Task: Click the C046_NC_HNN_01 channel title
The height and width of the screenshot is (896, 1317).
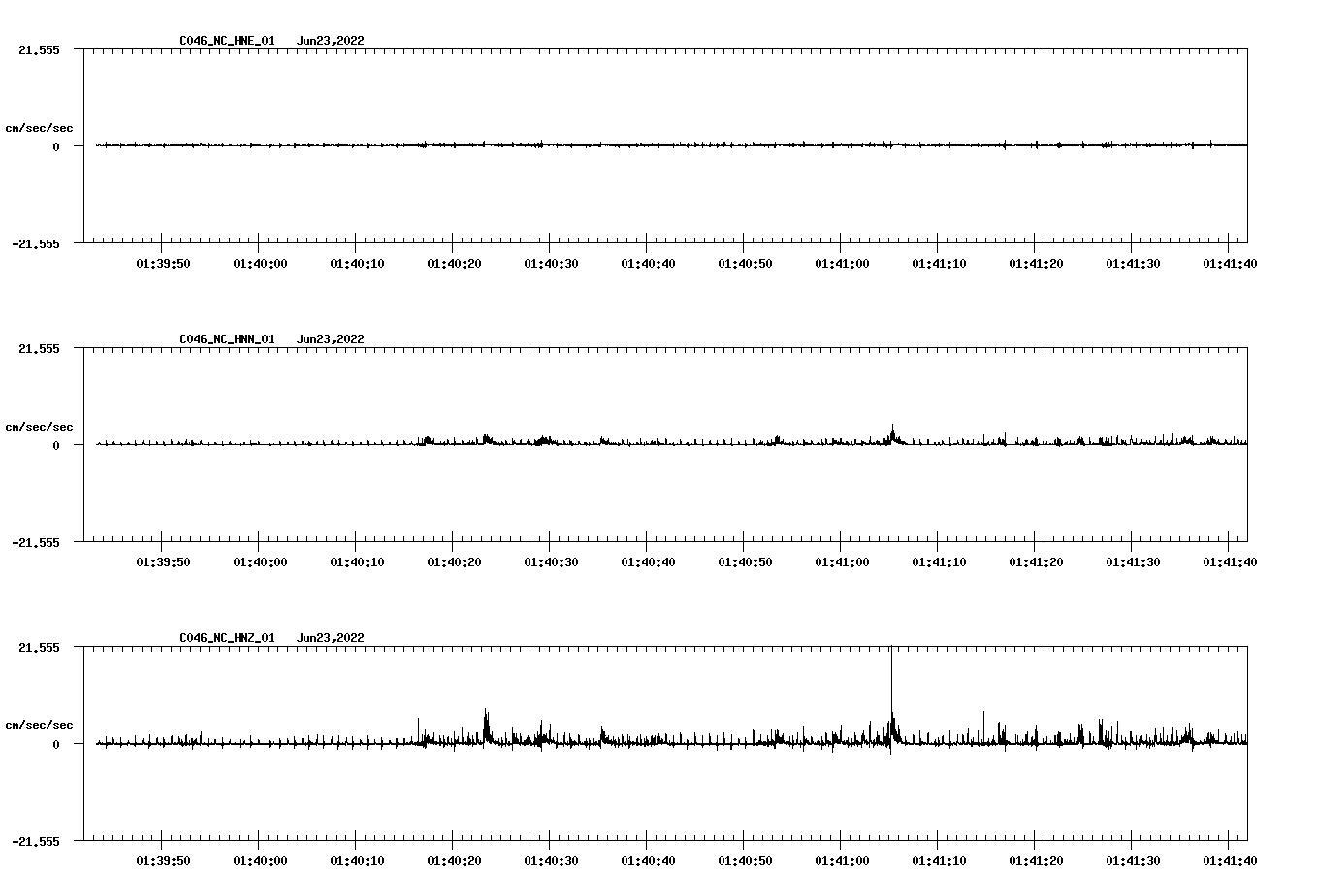Action: tap(227, 339)
